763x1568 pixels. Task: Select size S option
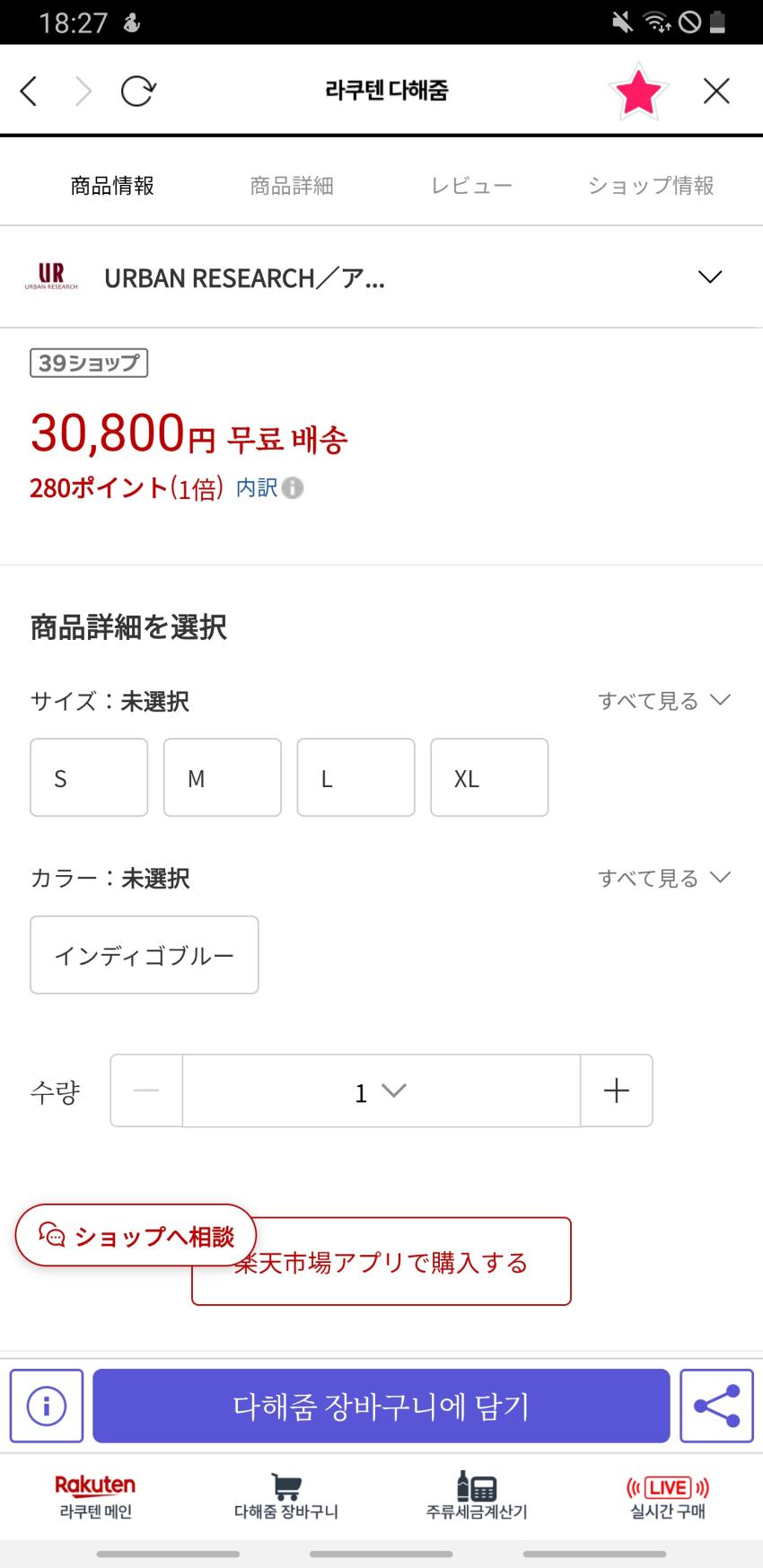[x=89, y=777]
